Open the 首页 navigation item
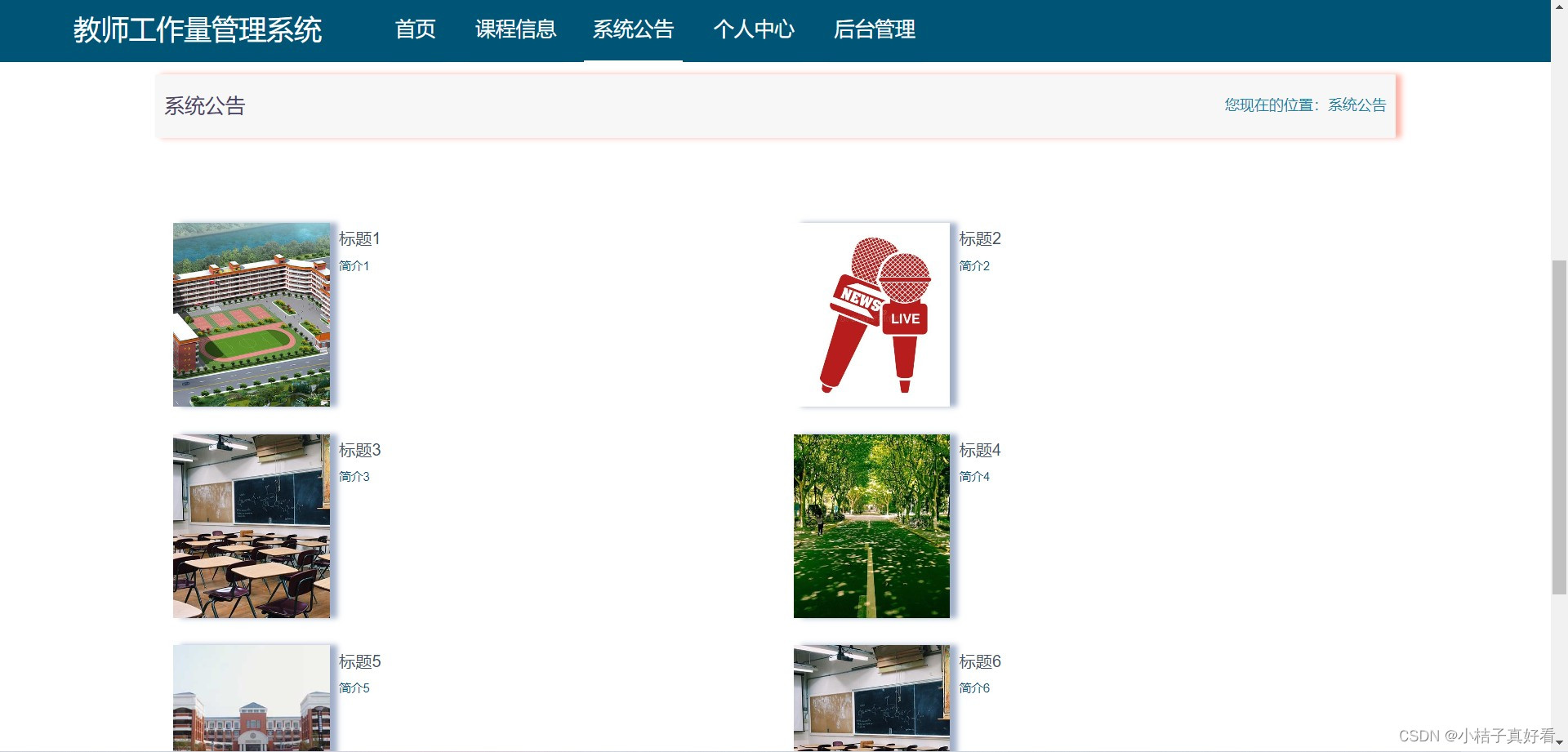The width and height of the screenshot is (1568, 752). (415, 29)
